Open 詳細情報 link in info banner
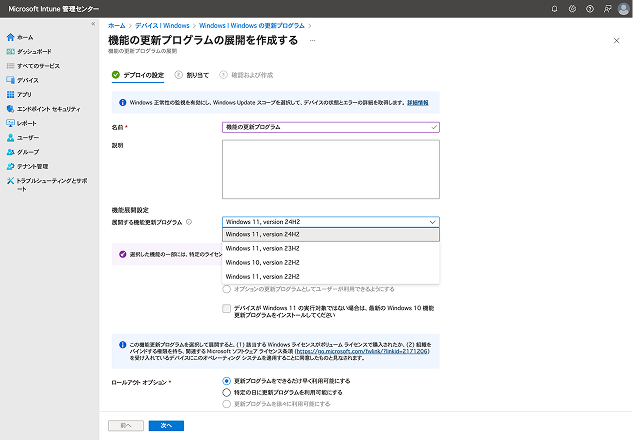The height and width of the screenshot is (440, 633). point(417,103)
